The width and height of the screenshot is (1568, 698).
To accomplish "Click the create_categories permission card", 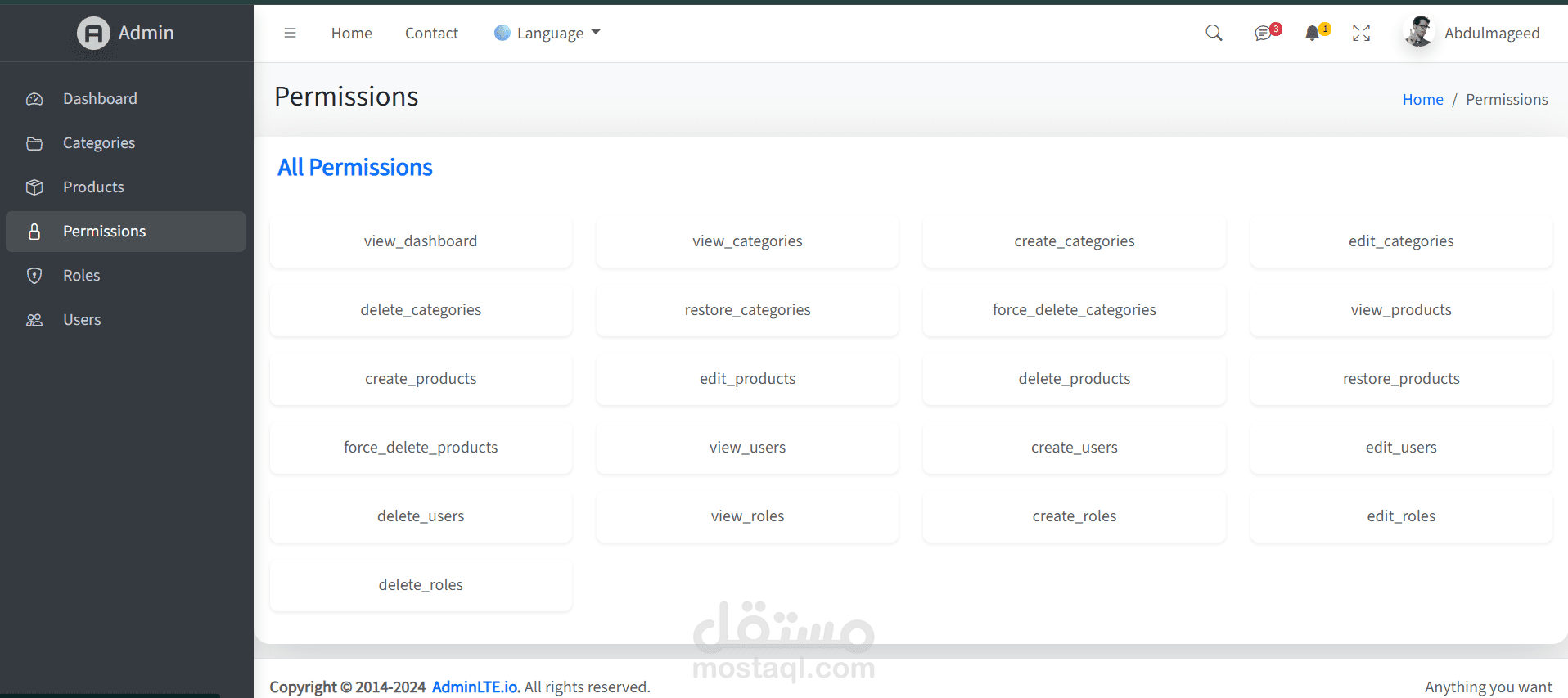I will pyautogui.click(x=1075, y=241).
